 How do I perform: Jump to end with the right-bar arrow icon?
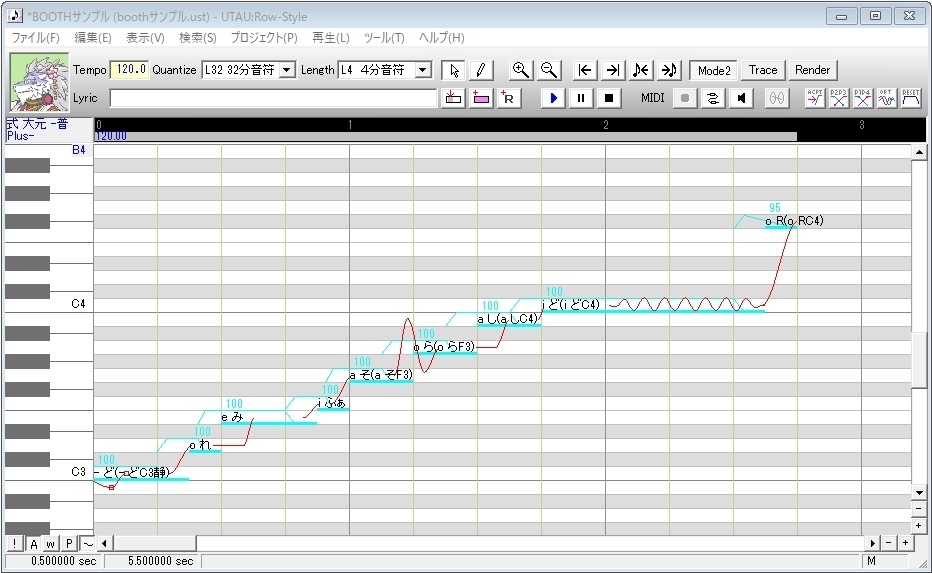[613, 70]
